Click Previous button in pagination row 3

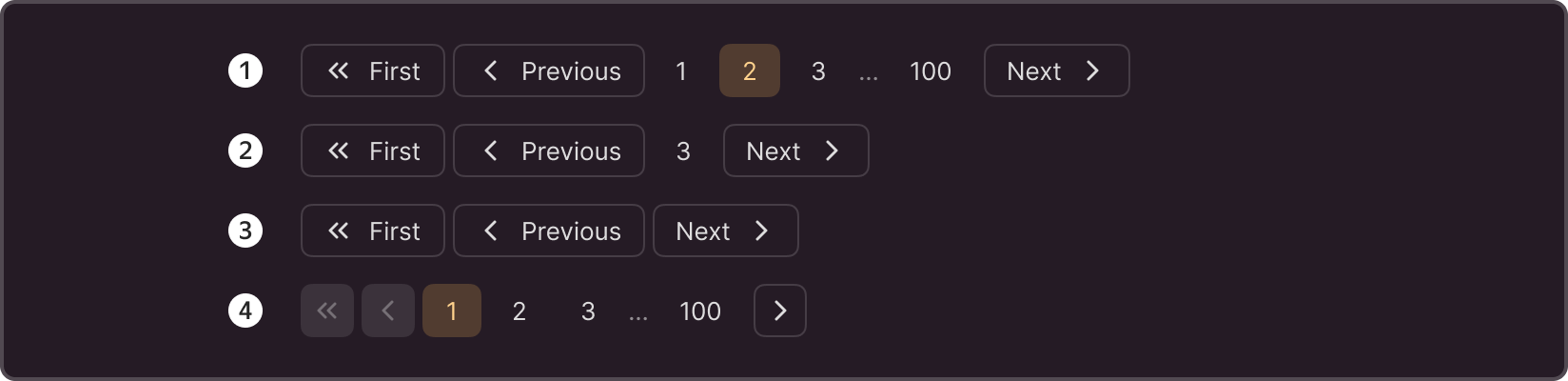coord(549,231)
